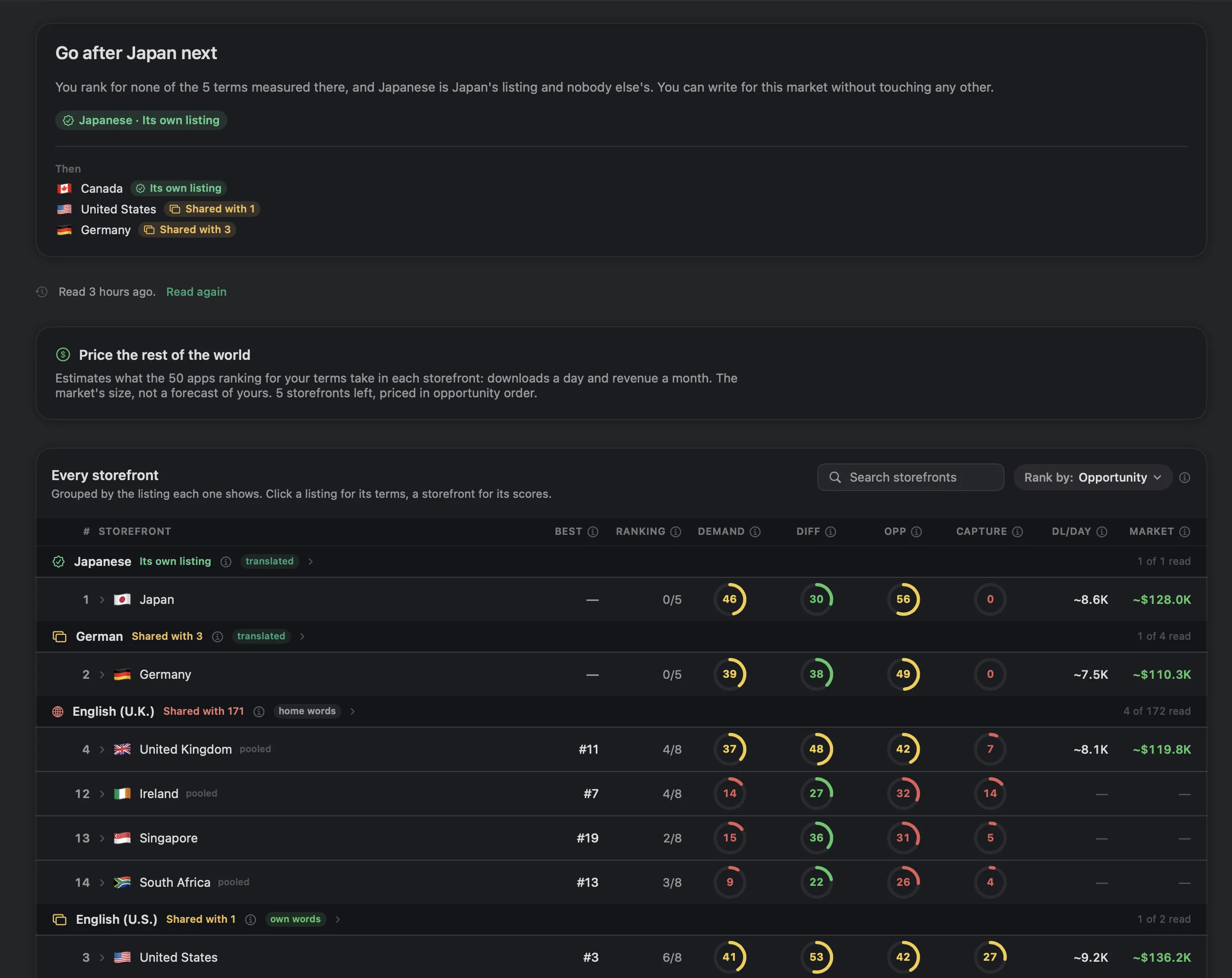
Task: Open the DEMAND column info icon
Action: point(755,532)
